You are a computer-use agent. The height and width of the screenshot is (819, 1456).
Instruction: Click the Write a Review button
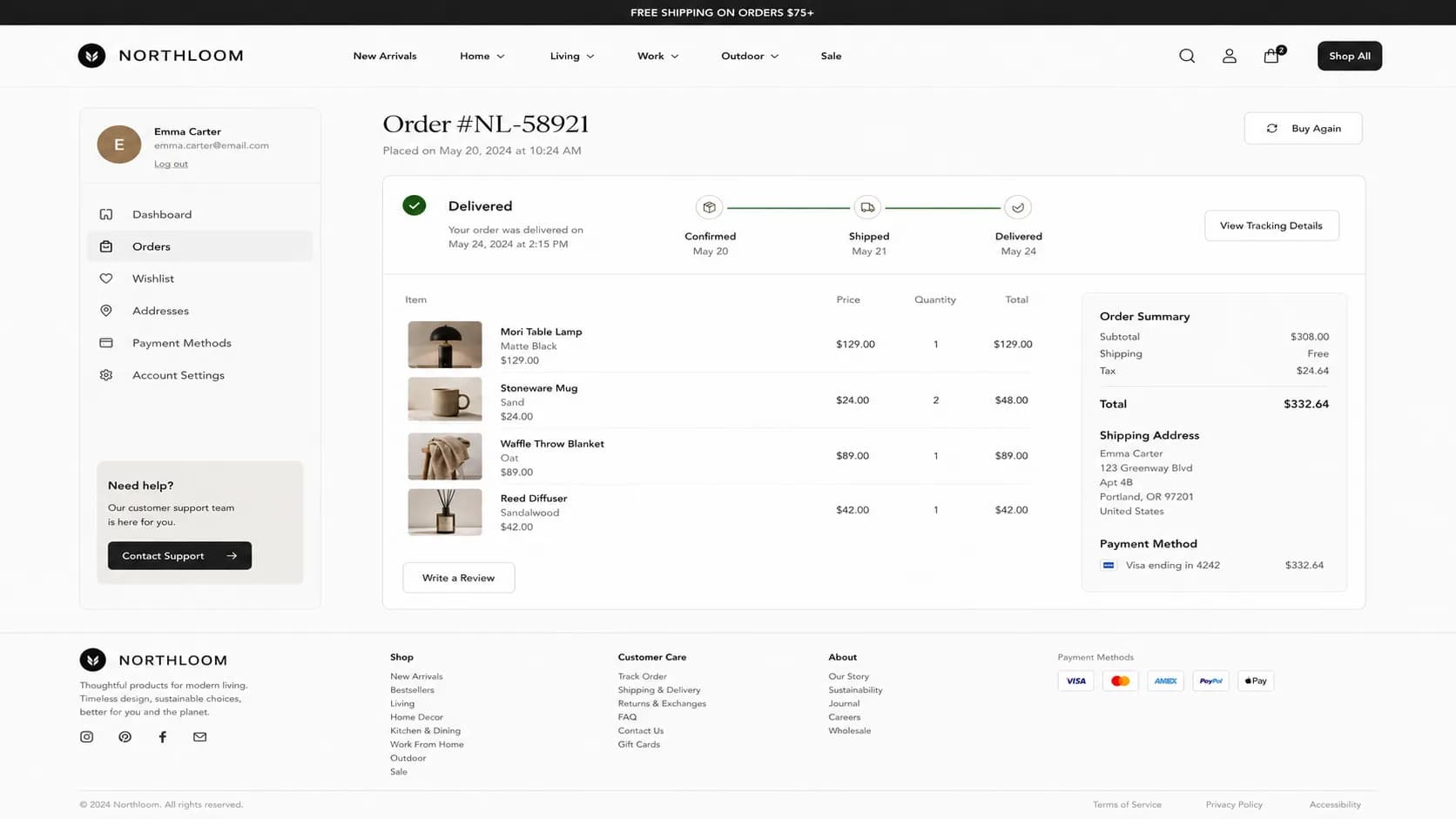pyautogui.click(x=459, y=578)
